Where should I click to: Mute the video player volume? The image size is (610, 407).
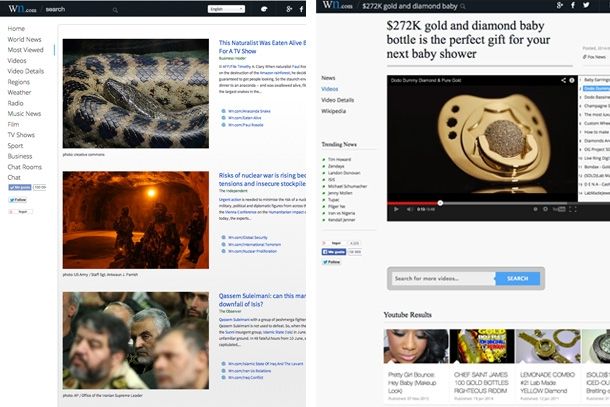coord(407,210)
